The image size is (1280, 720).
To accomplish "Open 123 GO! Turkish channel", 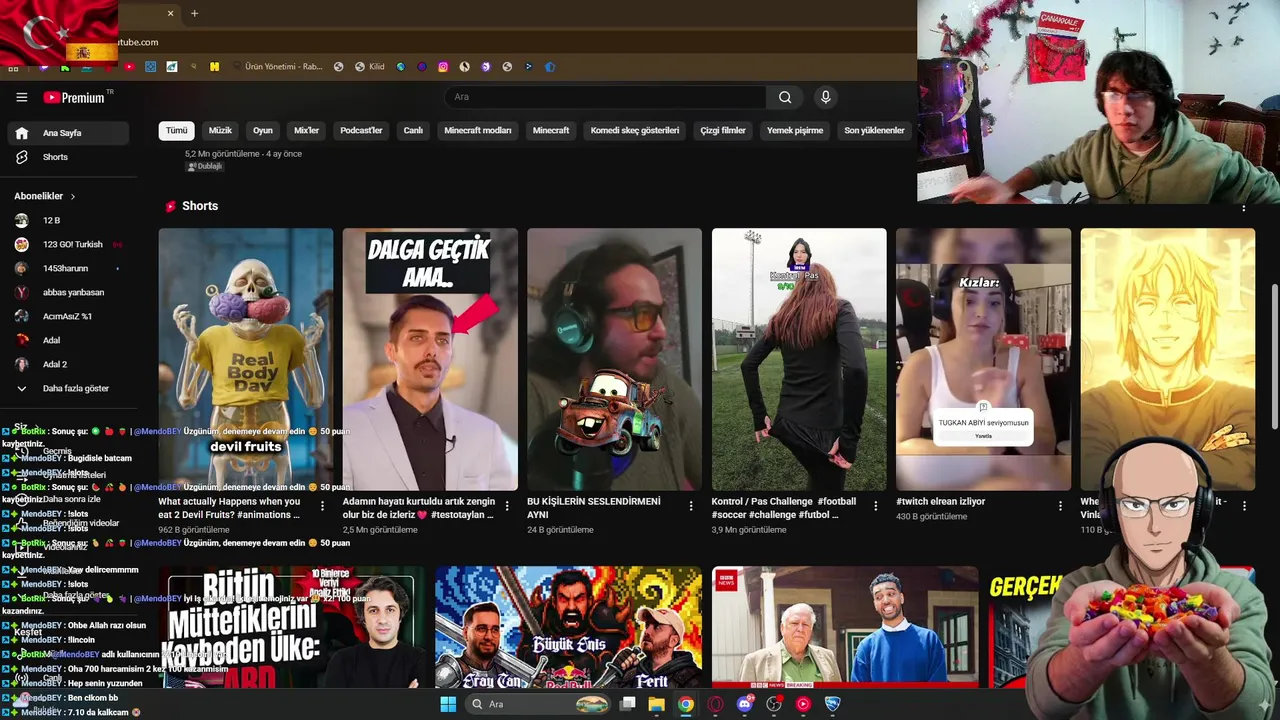I will [68, 244].
